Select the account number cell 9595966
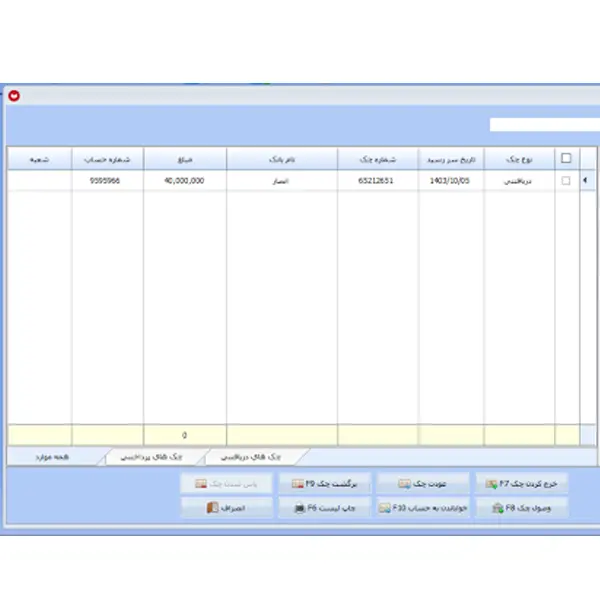Image resolution: width=600 pixels, height=600 pixels. pyautogui.click(x=108, y=181)
